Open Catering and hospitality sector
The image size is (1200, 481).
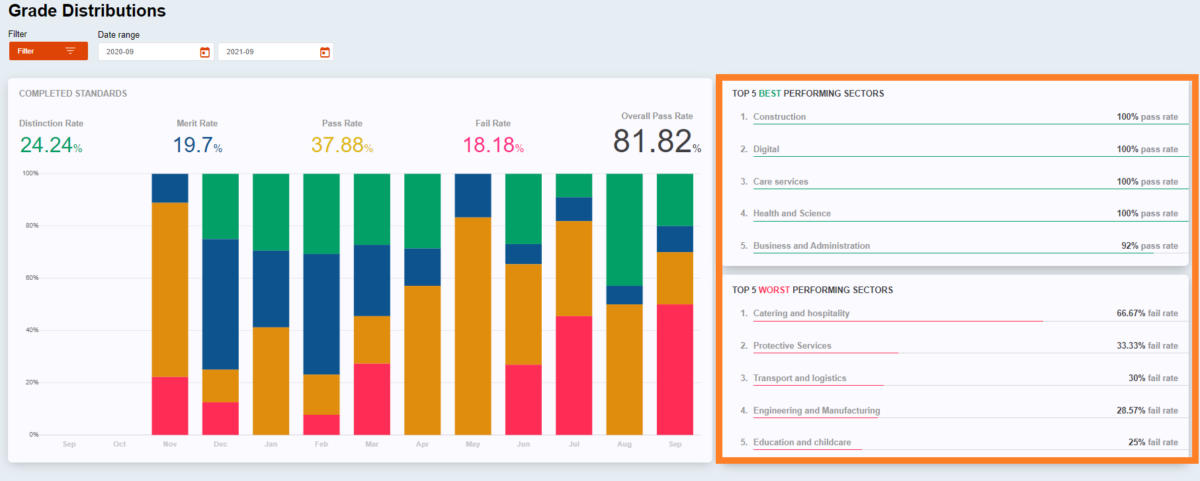[x=801, y=314]
